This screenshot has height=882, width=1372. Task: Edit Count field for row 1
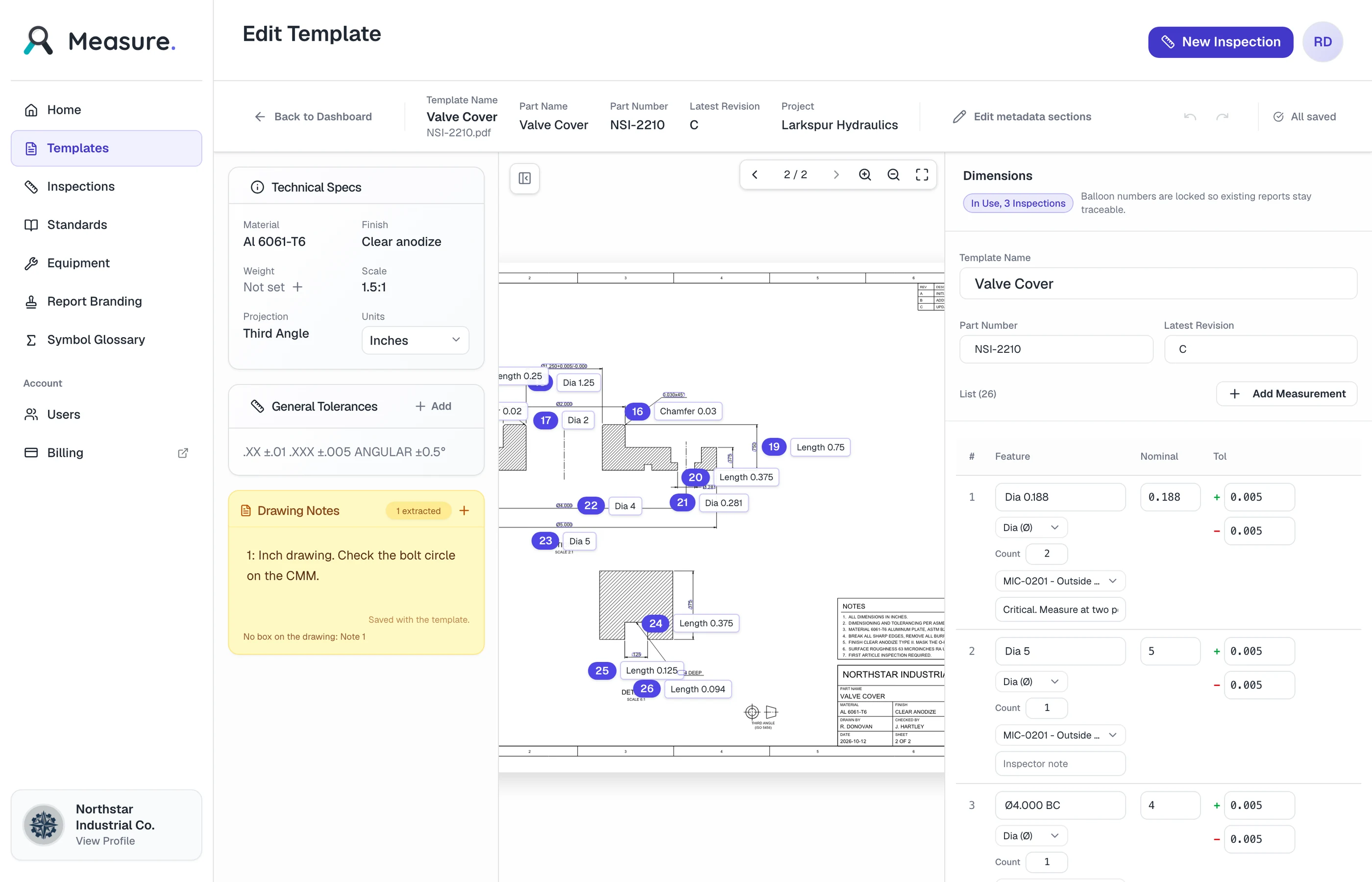click(x=1046, y=553)
